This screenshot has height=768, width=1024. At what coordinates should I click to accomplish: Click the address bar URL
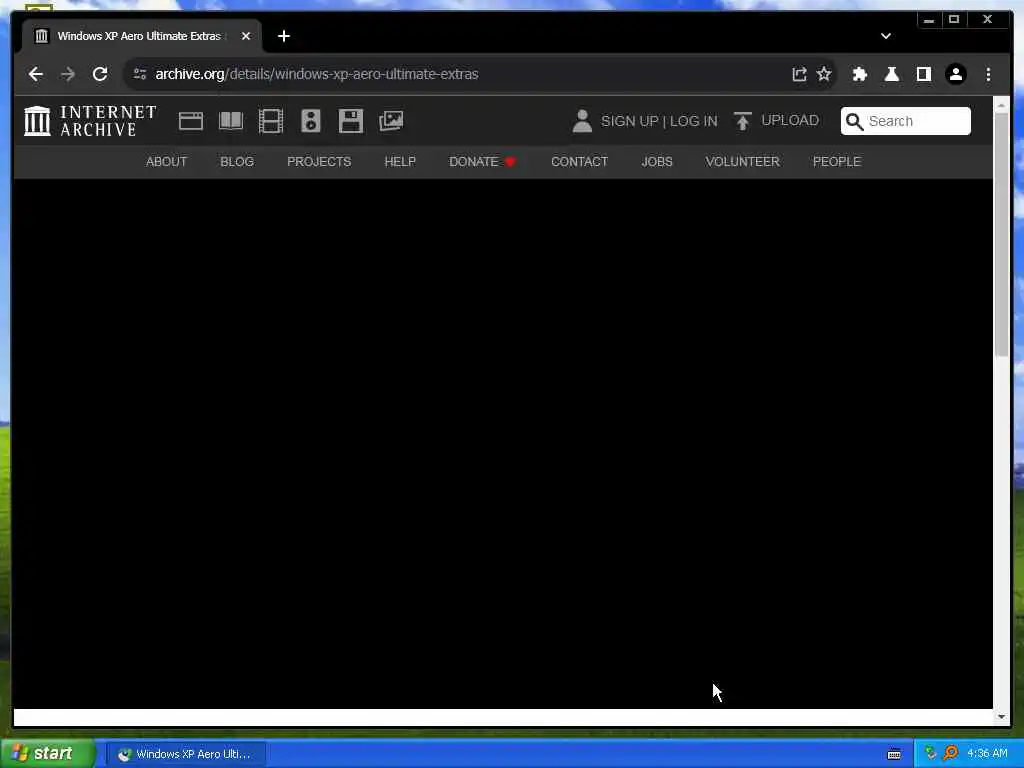tap(317, 74)
